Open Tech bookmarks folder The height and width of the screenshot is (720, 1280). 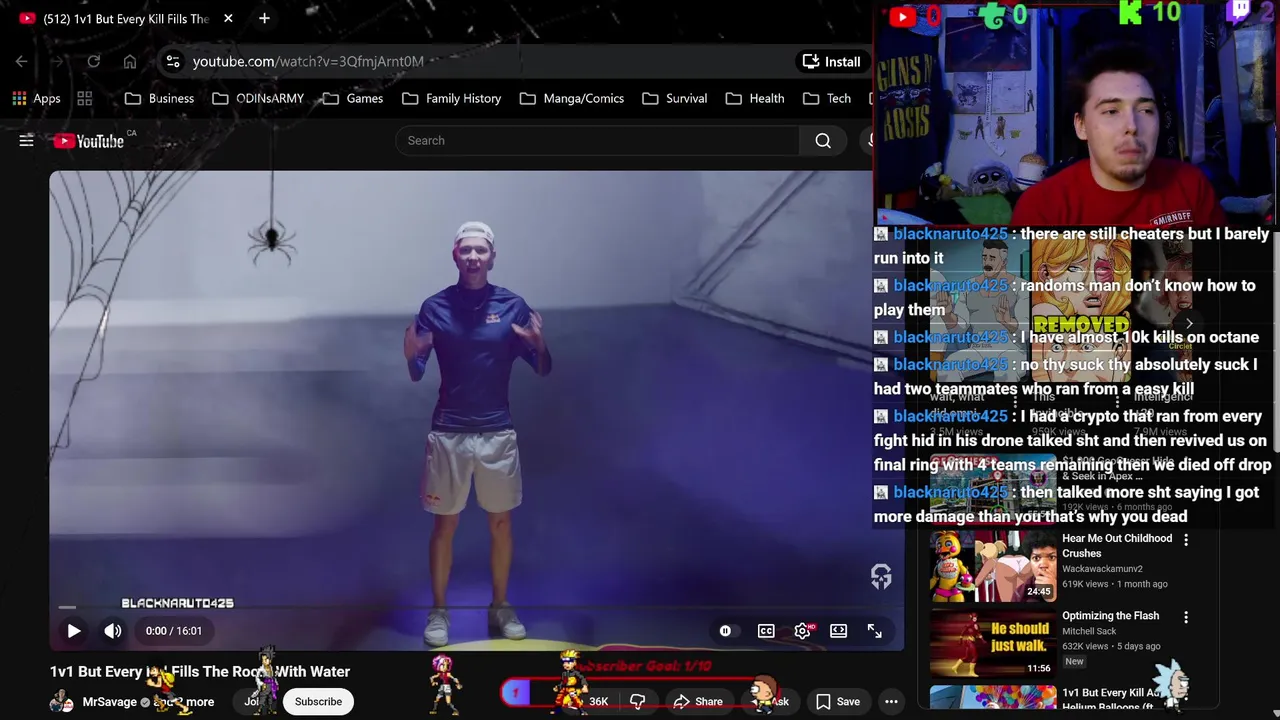pyautogui.click(x=827, y=98)
